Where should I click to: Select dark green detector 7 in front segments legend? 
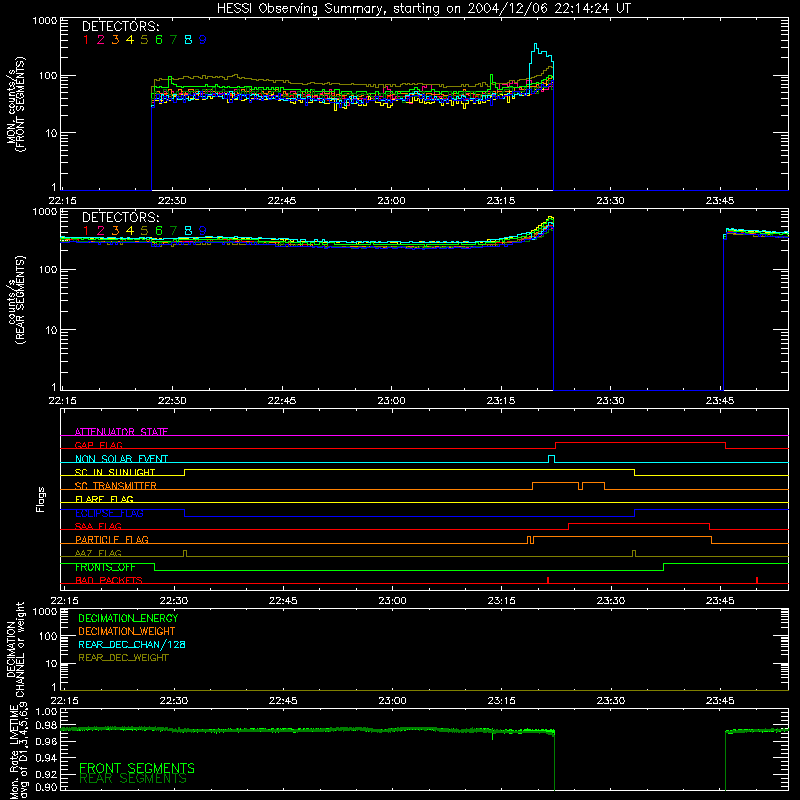pyautogui.click(x=173, y=40)
